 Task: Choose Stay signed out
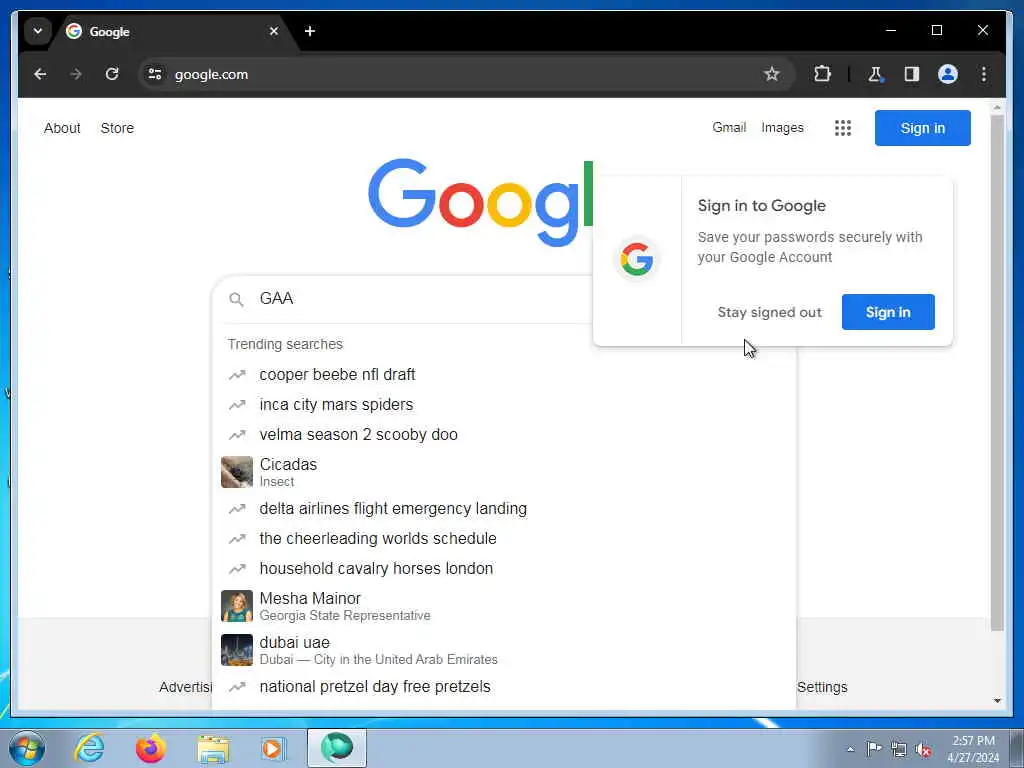pyautogui.click(x=769, y=312)
